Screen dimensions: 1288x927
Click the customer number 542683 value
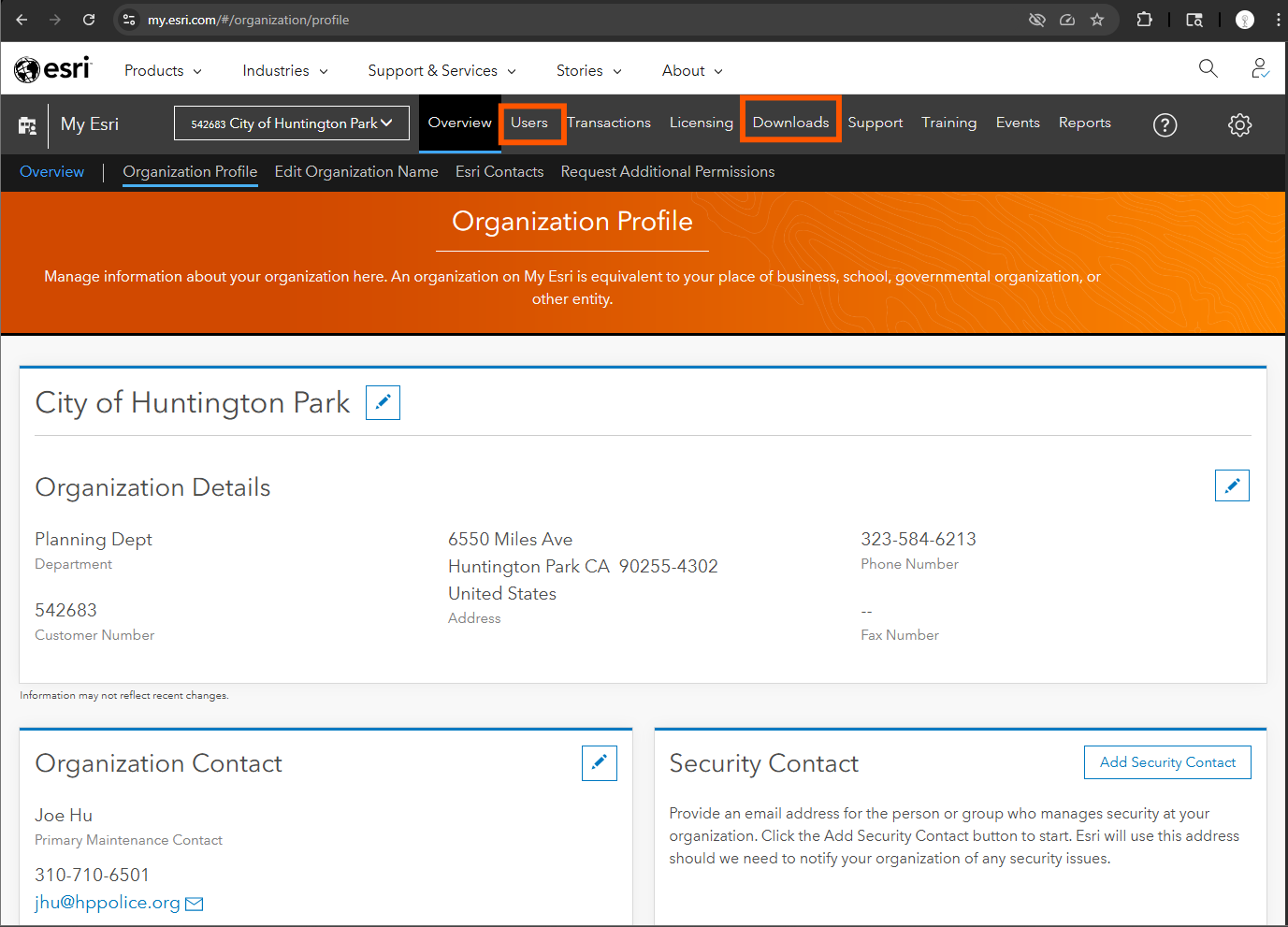(65, 611)
